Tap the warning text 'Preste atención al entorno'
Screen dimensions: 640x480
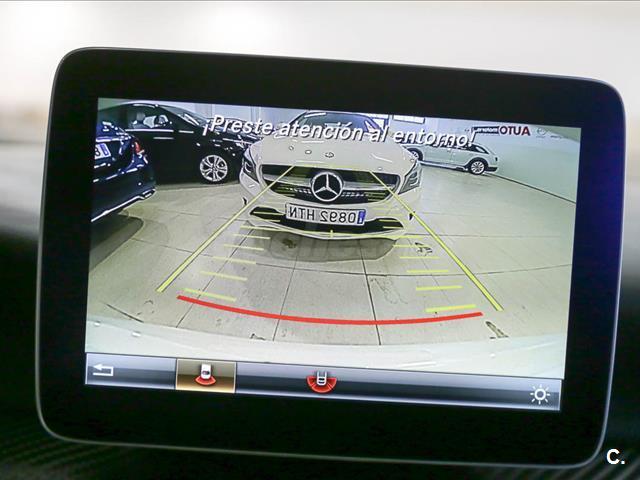[338, 131]
